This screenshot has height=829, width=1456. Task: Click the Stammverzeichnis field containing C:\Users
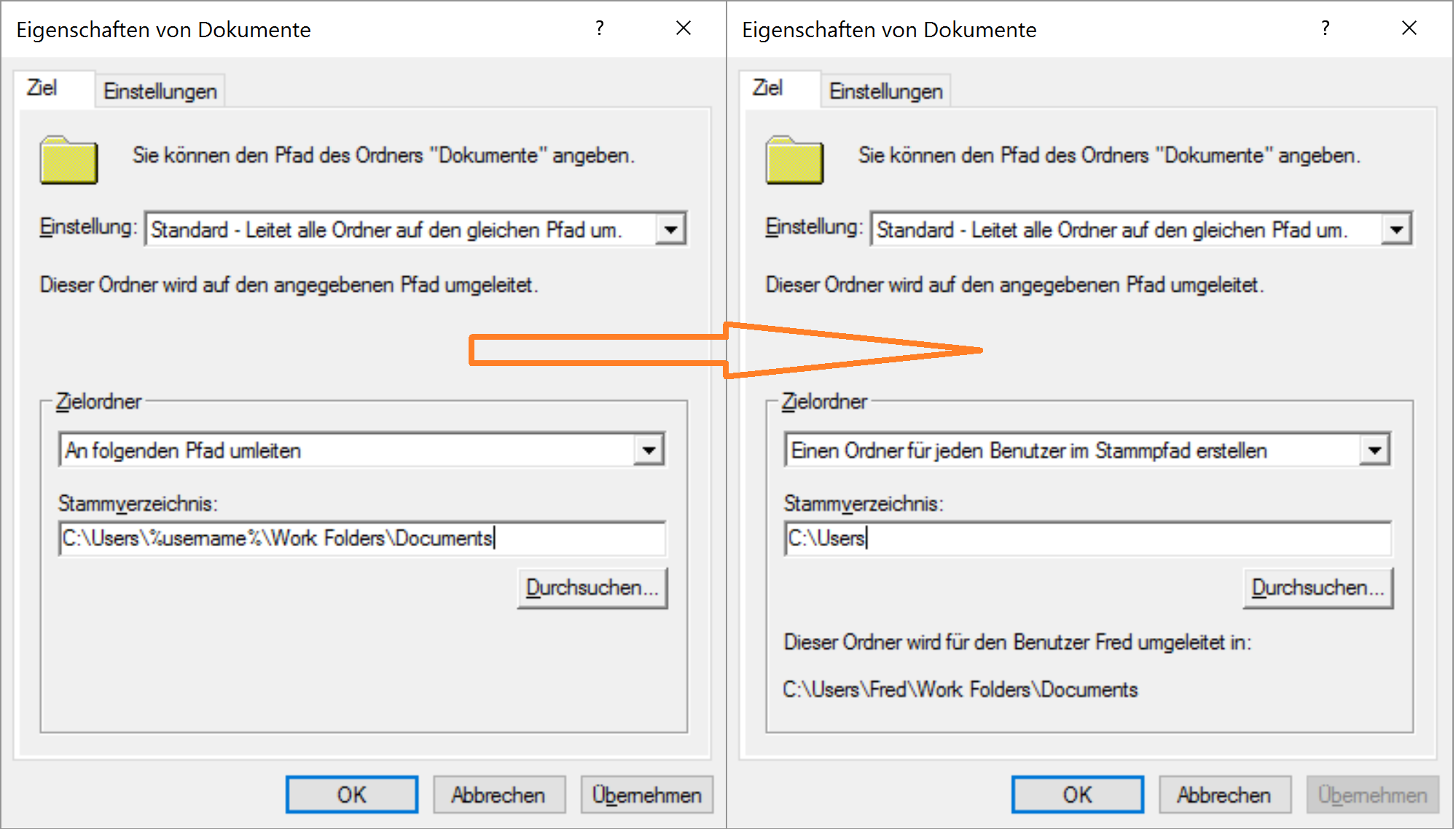click(1088, 538)
